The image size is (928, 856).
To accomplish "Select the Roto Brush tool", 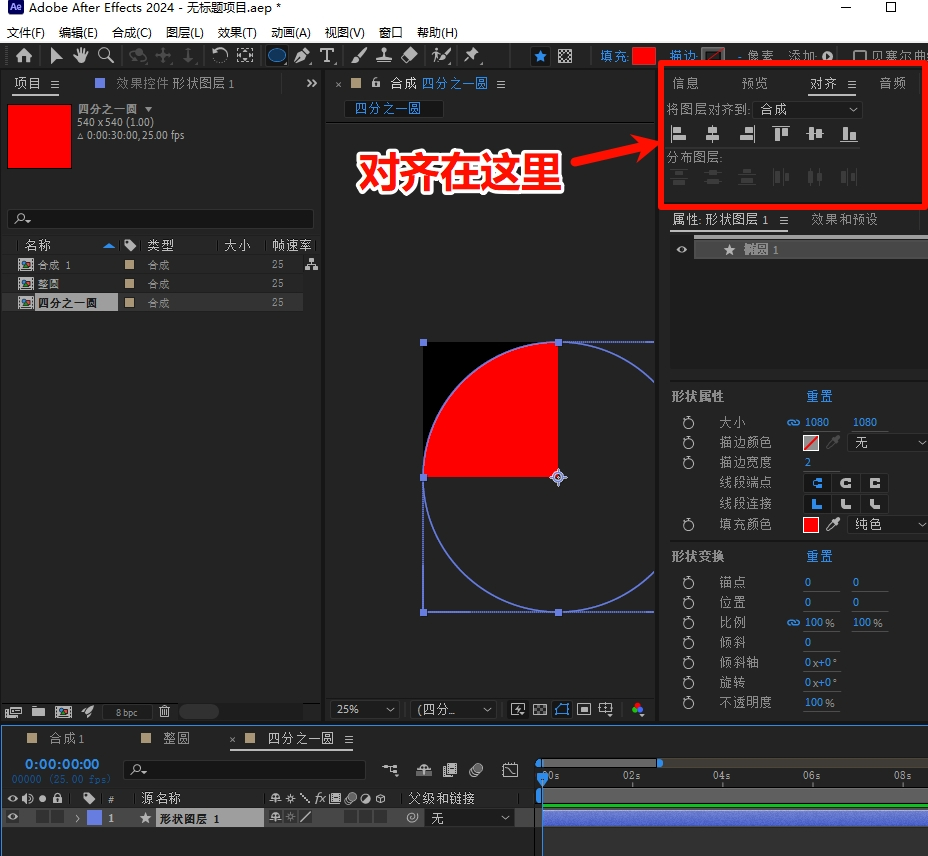I will tap(442, 56).
